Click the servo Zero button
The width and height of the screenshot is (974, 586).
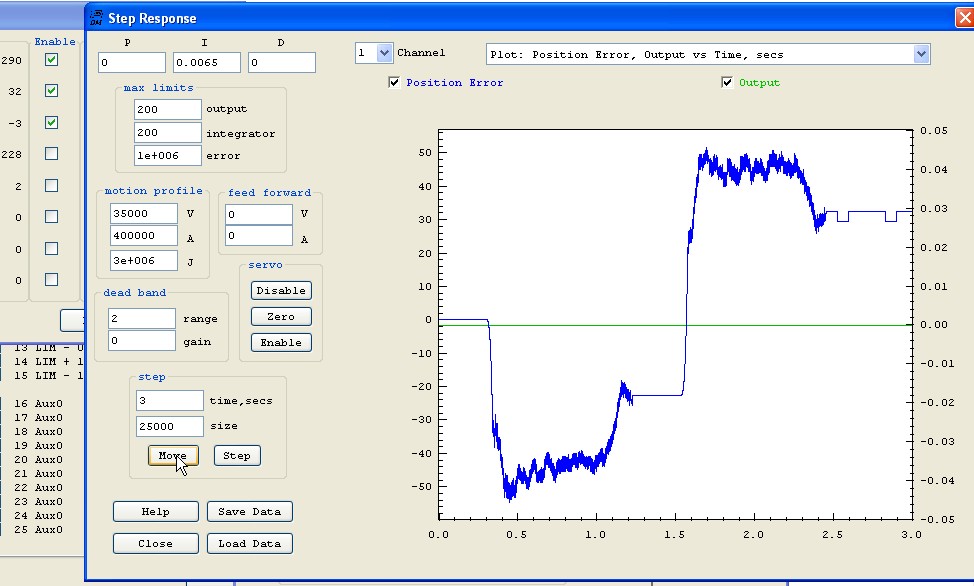[x=281, y=317]
